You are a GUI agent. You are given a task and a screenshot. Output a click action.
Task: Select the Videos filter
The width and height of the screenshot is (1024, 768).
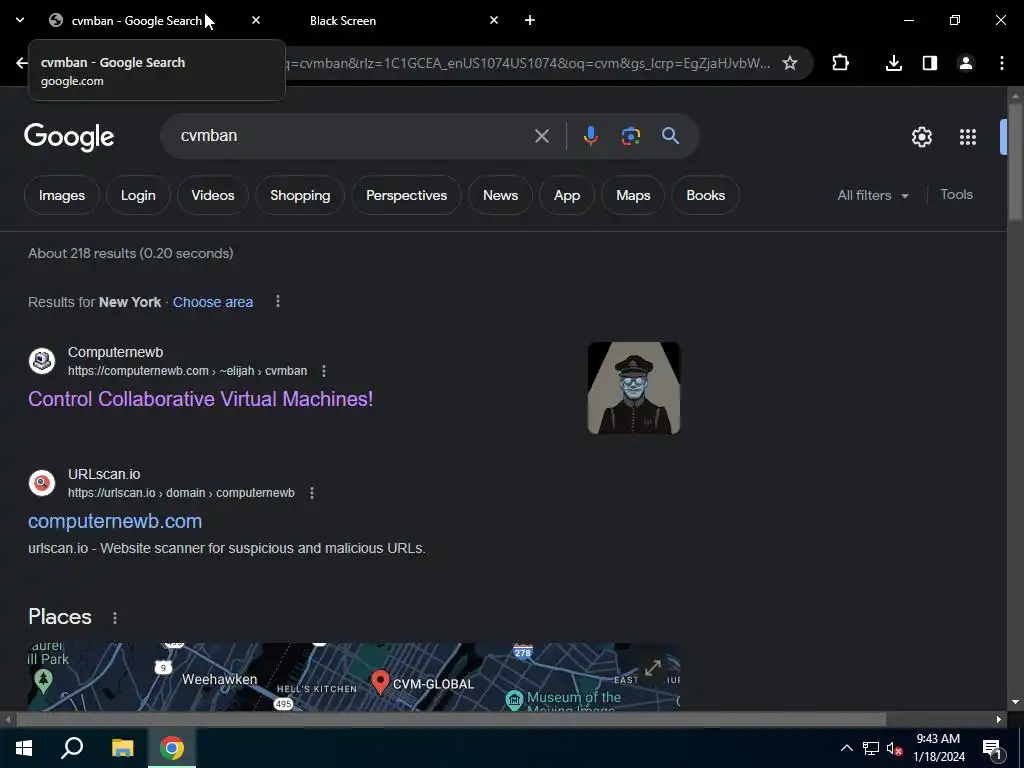(x=213, y=195)
